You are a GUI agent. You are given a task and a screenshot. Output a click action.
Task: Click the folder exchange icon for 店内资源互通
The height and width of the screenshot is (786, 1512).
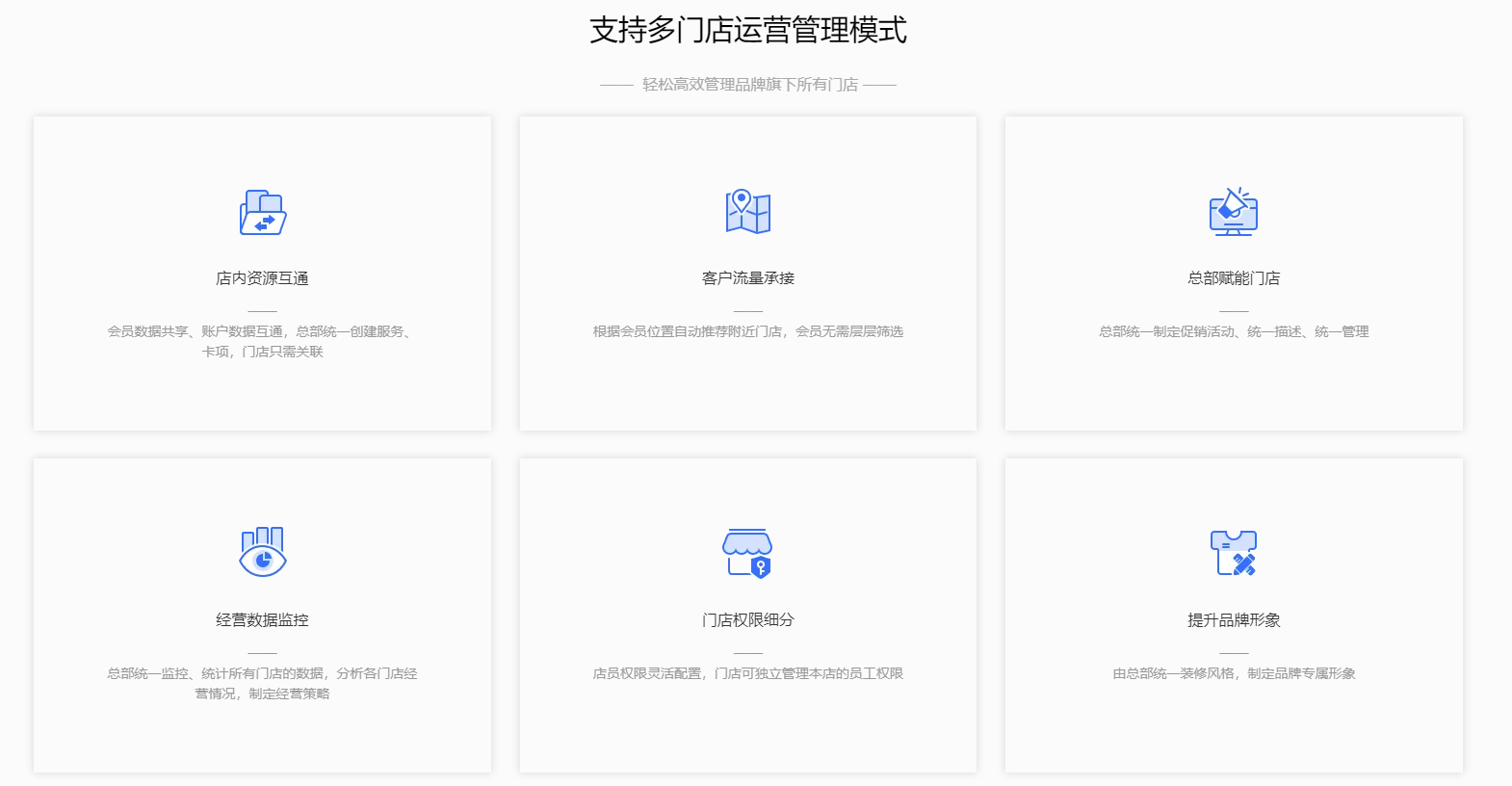click(262, 213)
